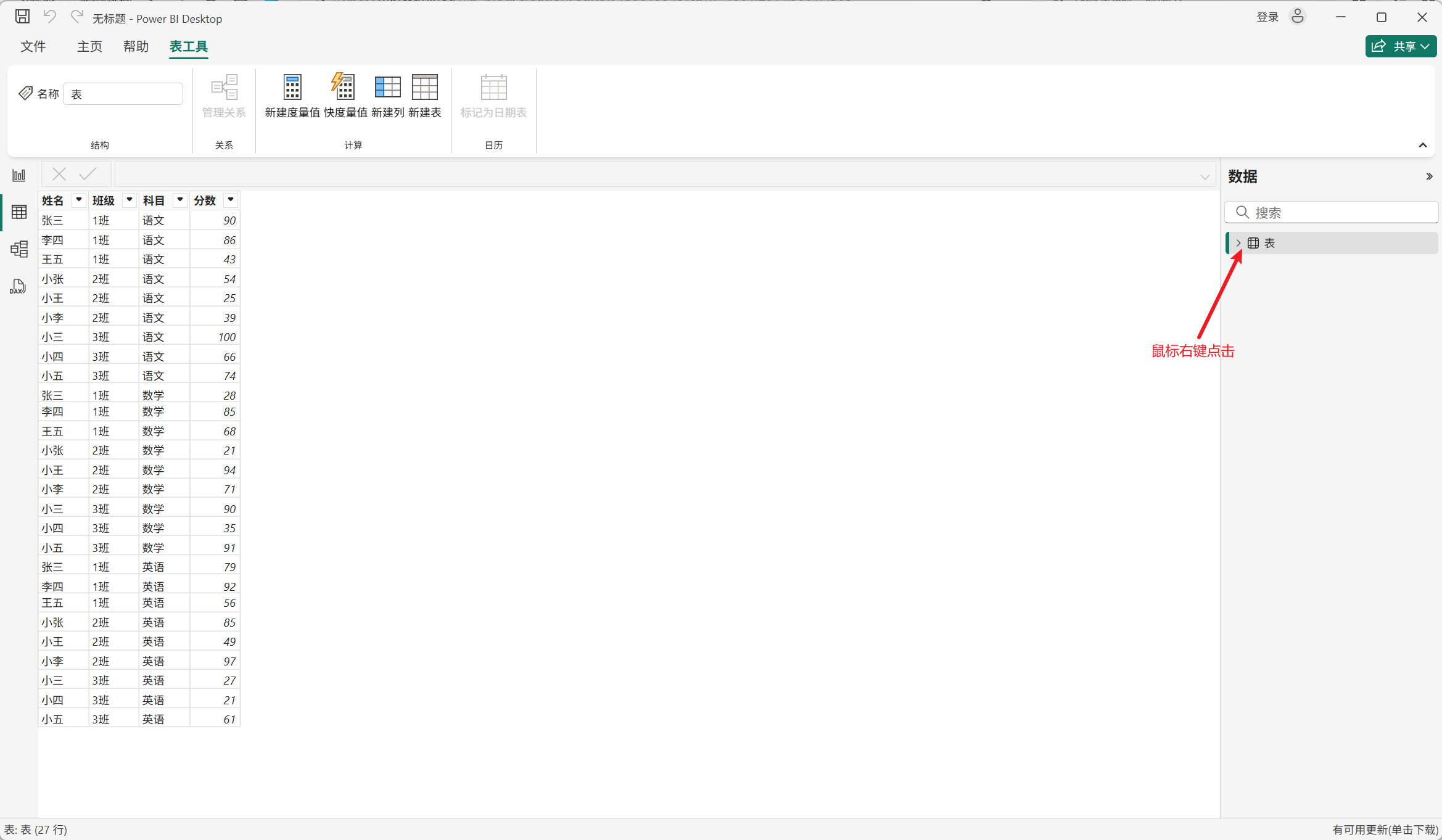Expand the 表 table in Data pane
1442x840 pixels.
[x=1238, y=243]
